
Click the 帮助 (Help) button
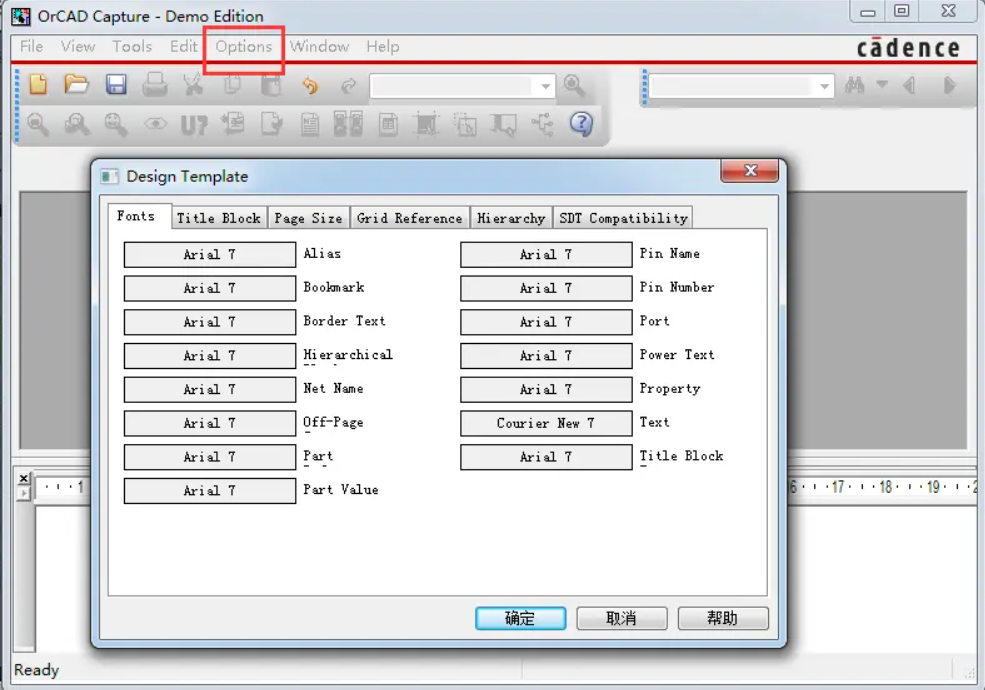point(722,618)
